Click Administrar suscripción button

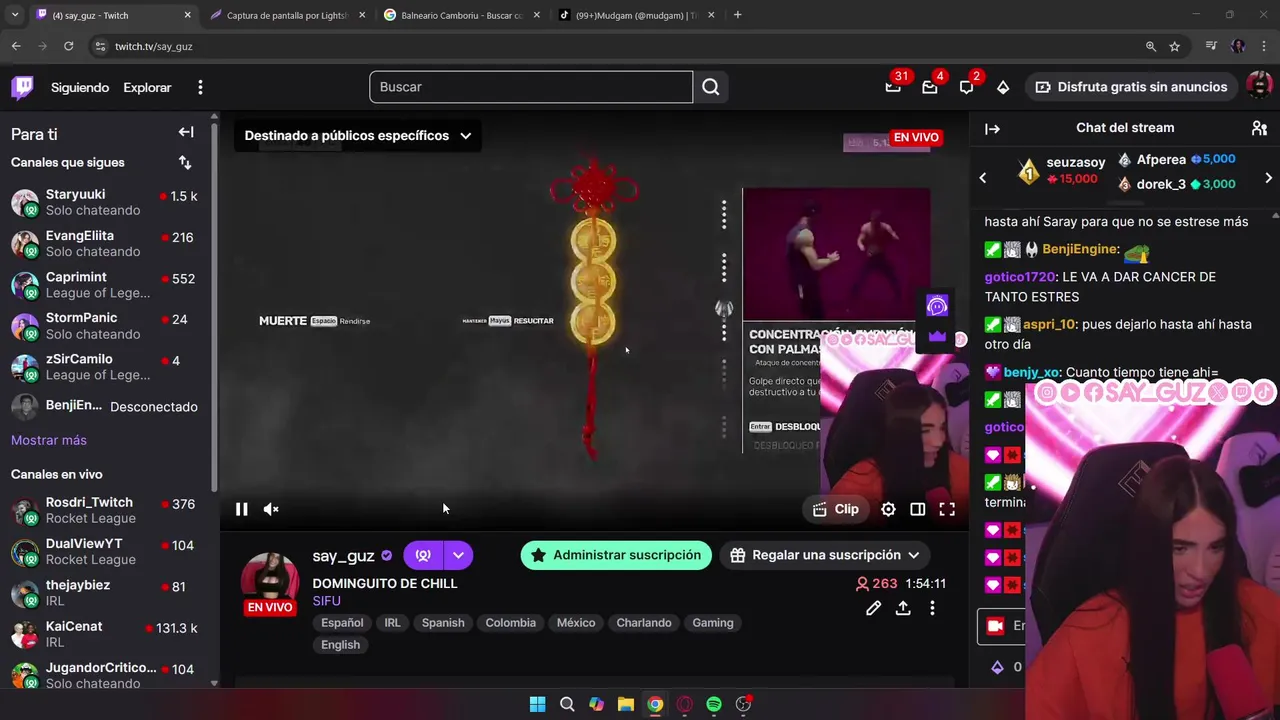616,555
